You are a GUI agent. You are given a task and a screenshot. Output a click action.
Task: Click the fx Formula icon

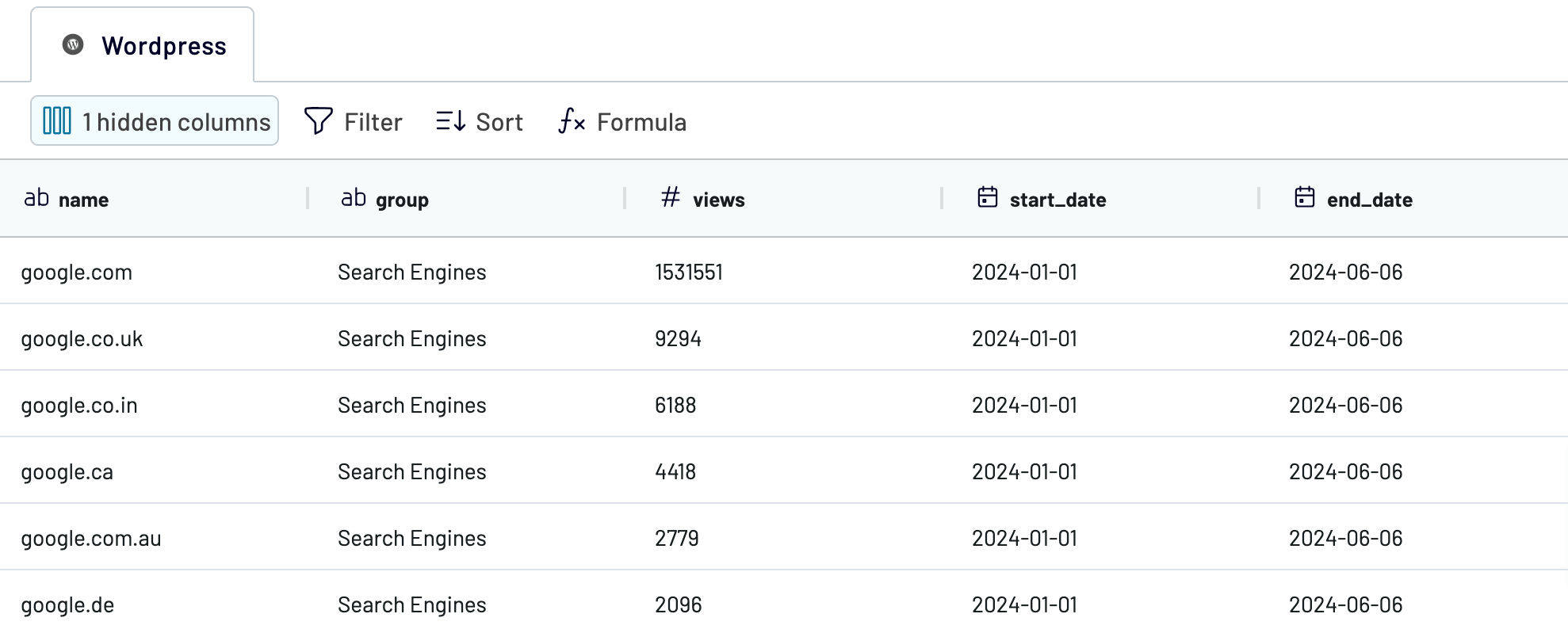click(572, 121)
